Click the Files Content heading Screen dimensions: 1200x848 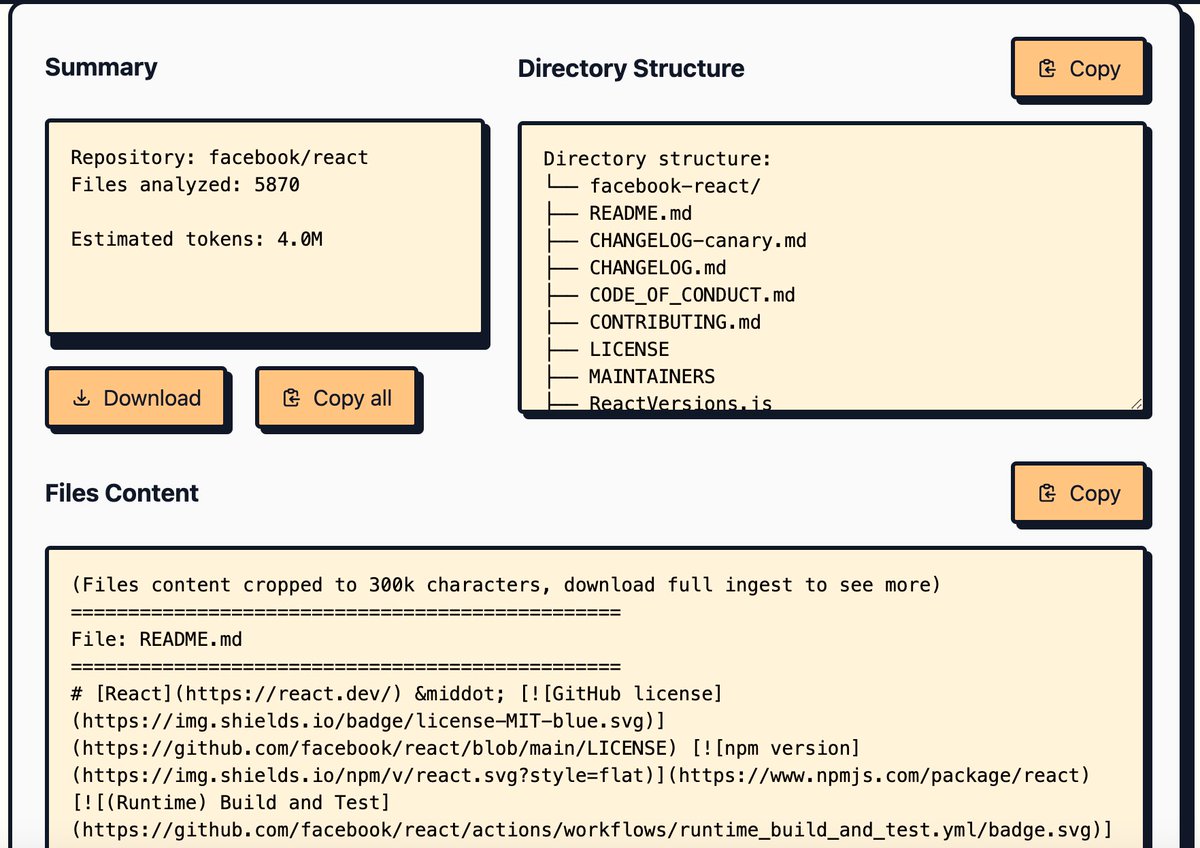[122, 493]
